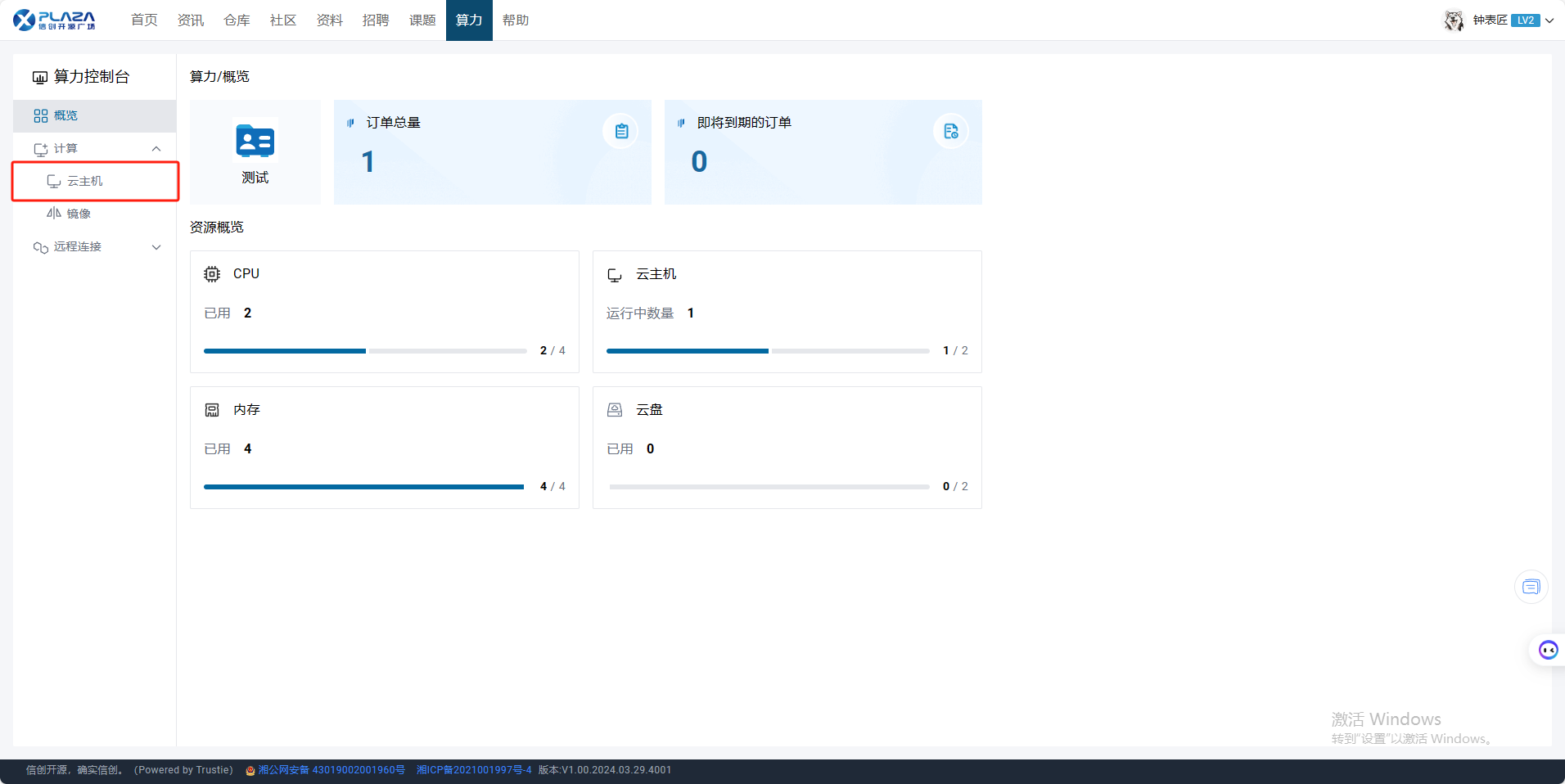Open the 社区 navigation tab
The image size is (1565, 784).
[283, 20]
